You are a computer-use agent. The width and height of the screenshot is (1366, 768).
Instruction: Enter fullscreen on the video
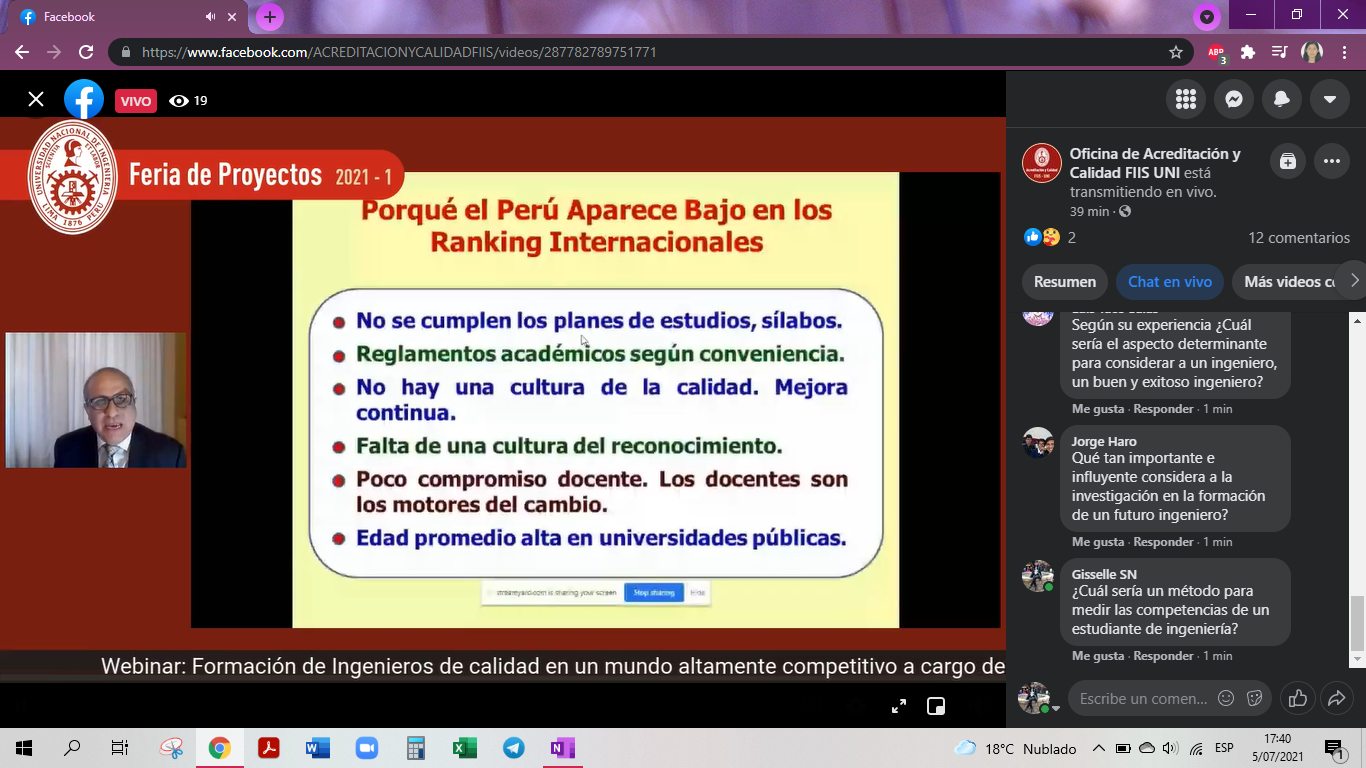[x=899, y=706]
